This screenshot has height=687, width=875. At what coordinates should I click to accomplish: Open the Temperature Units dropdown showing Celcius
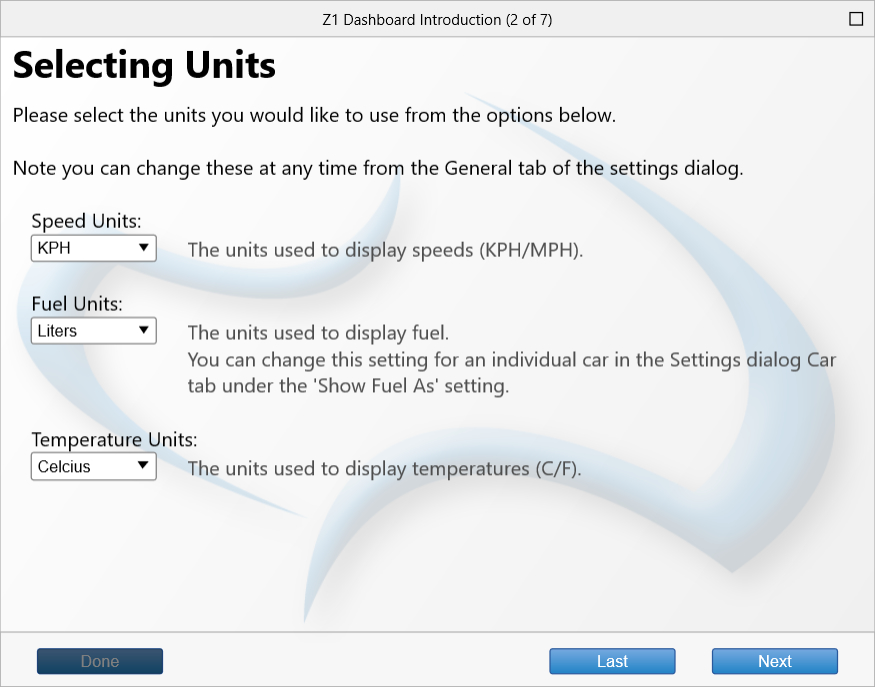coord(94,467)
